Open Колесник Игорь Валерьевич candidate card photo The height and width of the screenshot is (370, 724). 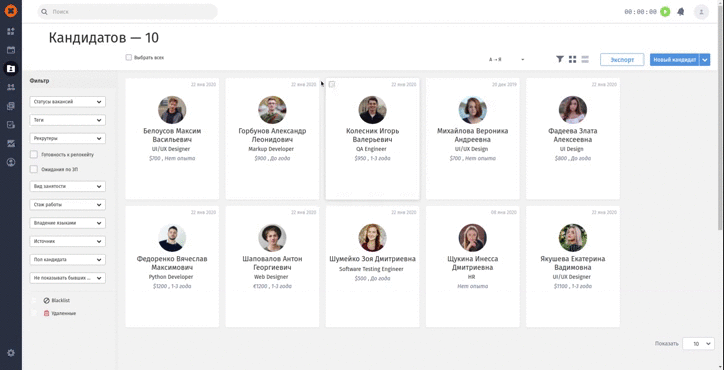click(373, 110)
